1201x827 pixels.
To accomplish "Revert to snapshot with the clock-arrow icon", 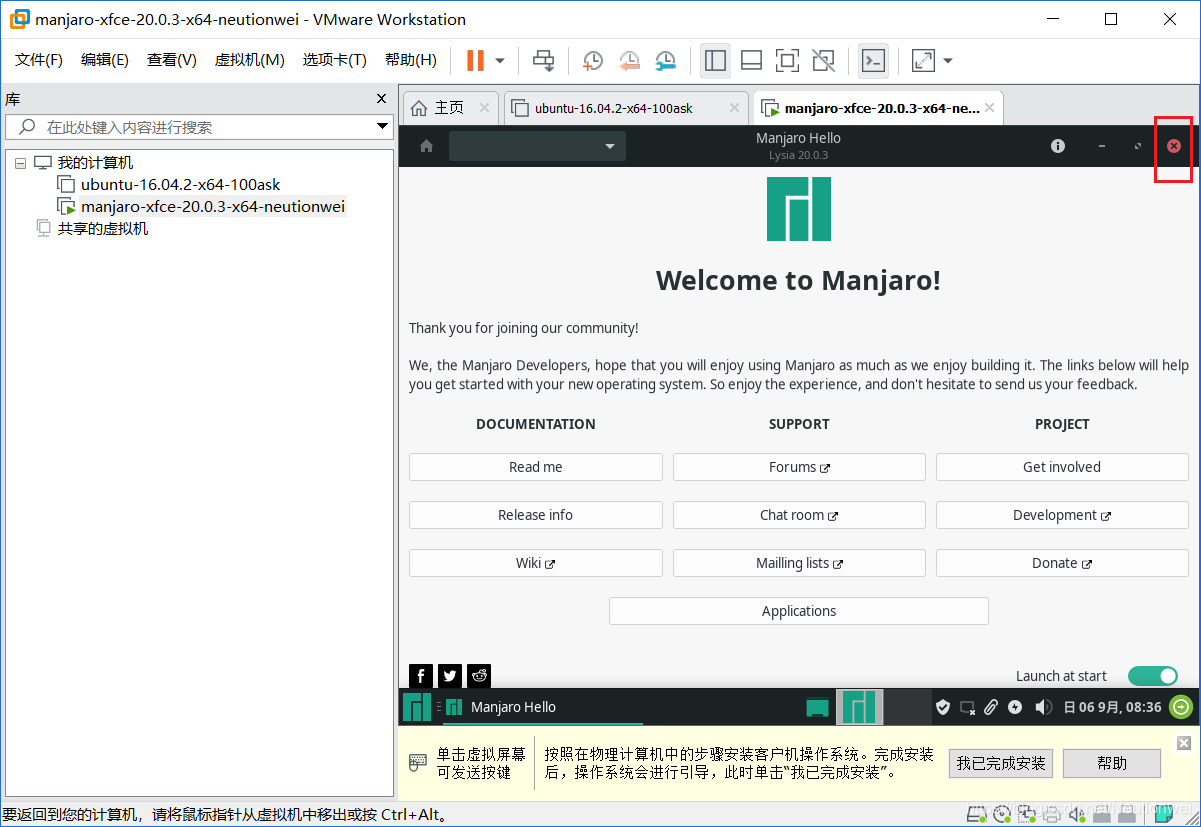I will coord(629,61).
